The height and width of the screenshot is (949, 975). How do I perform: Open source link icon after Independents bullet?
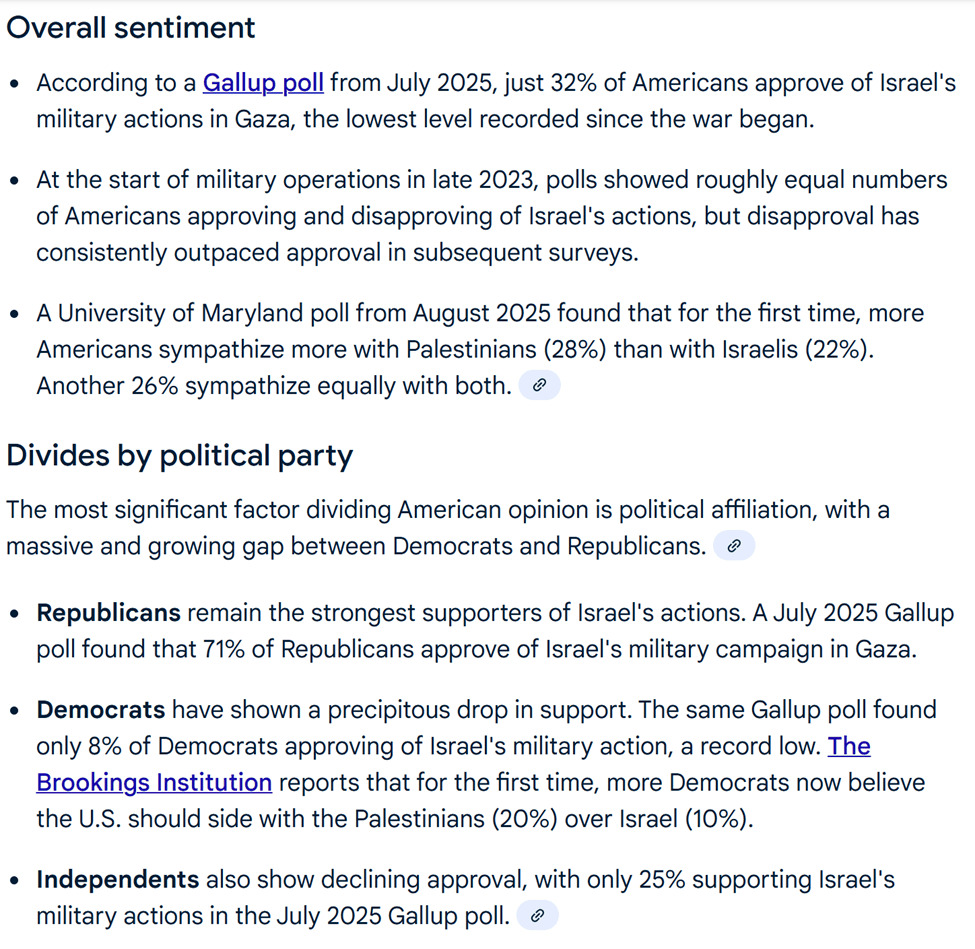538,915
